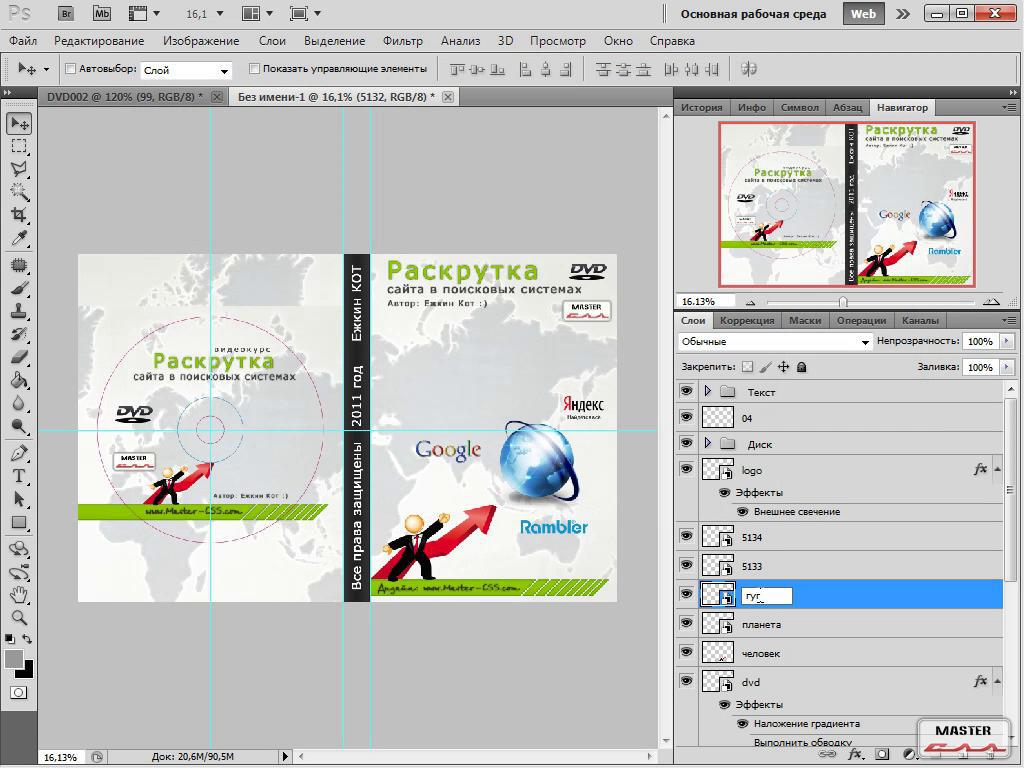Enable the Автовыбор checkbox
Viewport: 1024px width, 768px height.
(70, 69)
